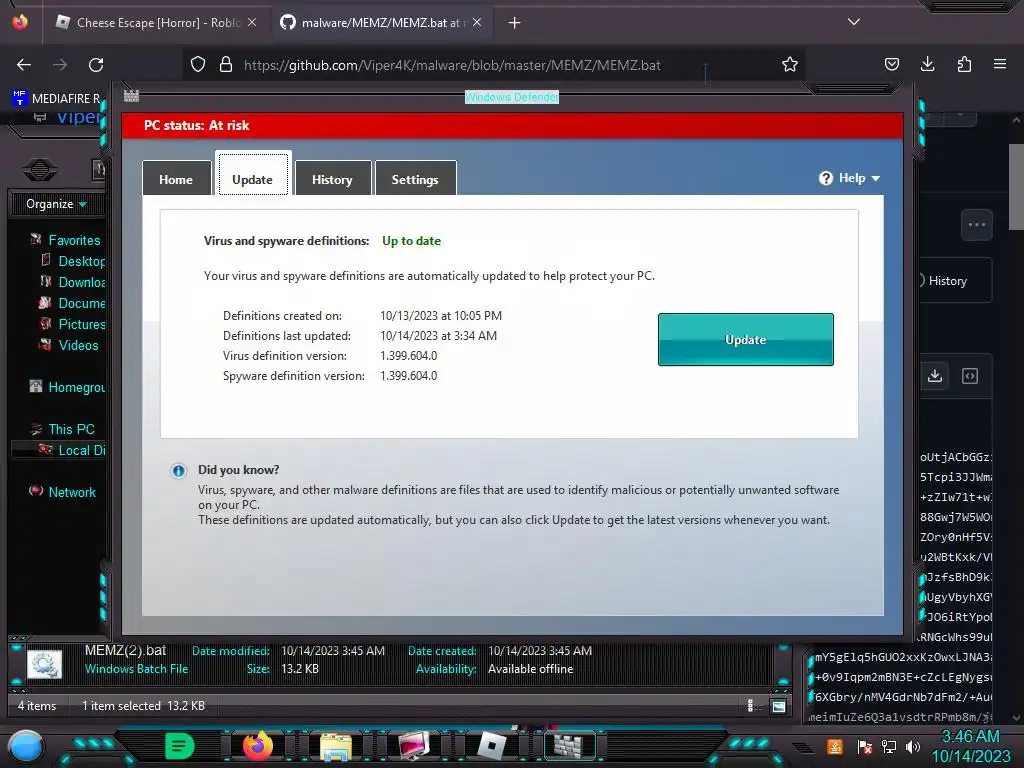This screenshot has height=768, width=1024.
Task: Open the monitor app in taskbar
Action: point(413,746)
